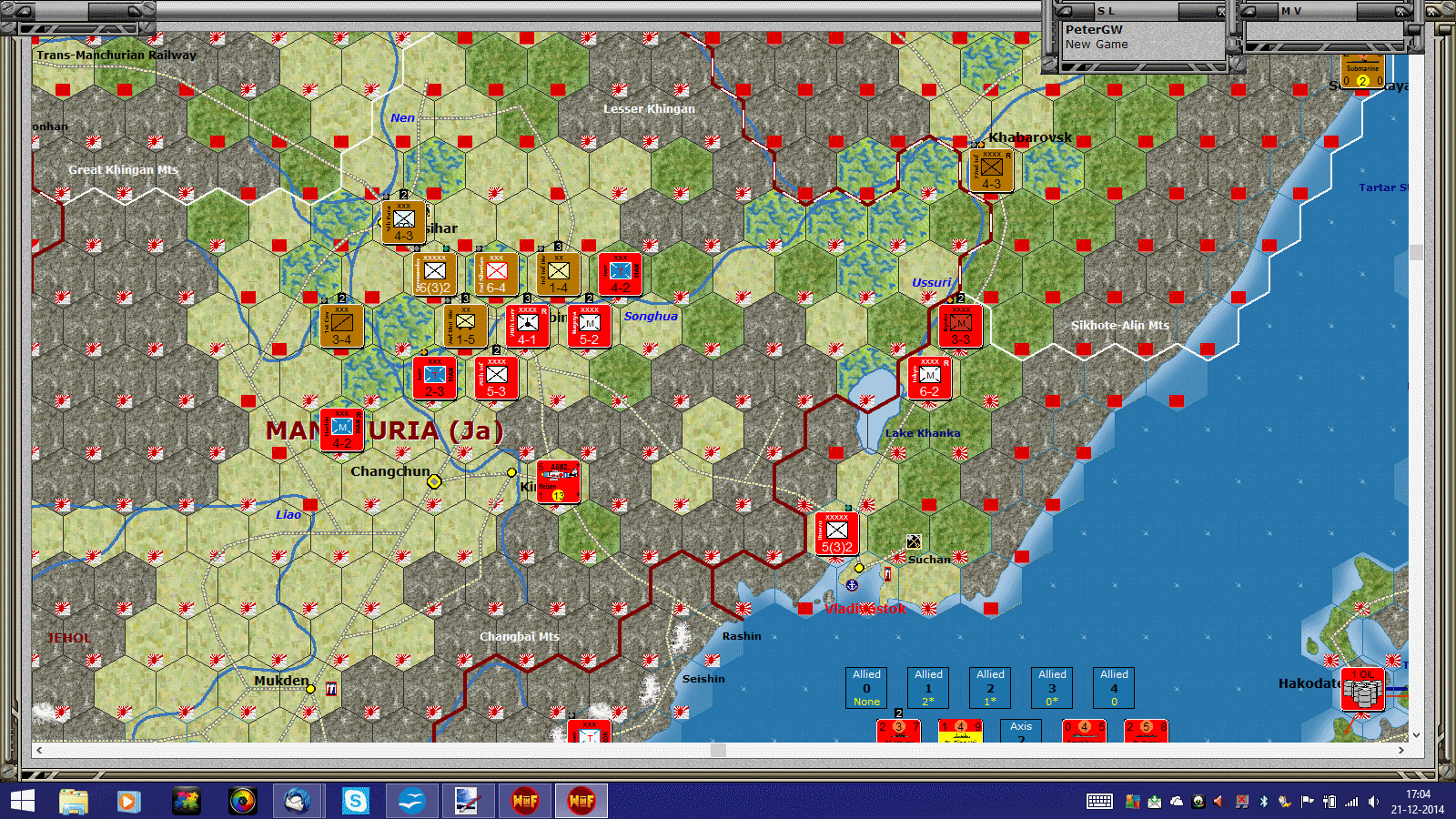Select the yellow naval counter marked 1 4 9
Screen dimensions: 1456x819
point(961,731)
